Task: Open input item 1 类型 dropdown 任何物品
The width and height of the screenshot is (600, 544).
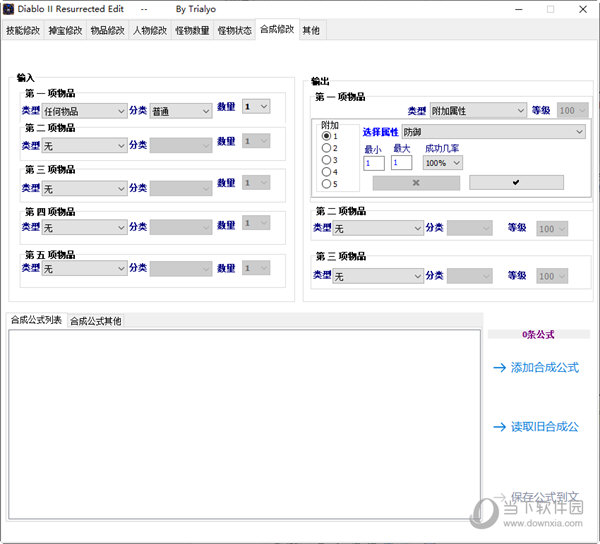Action: (x=85, y=111)
